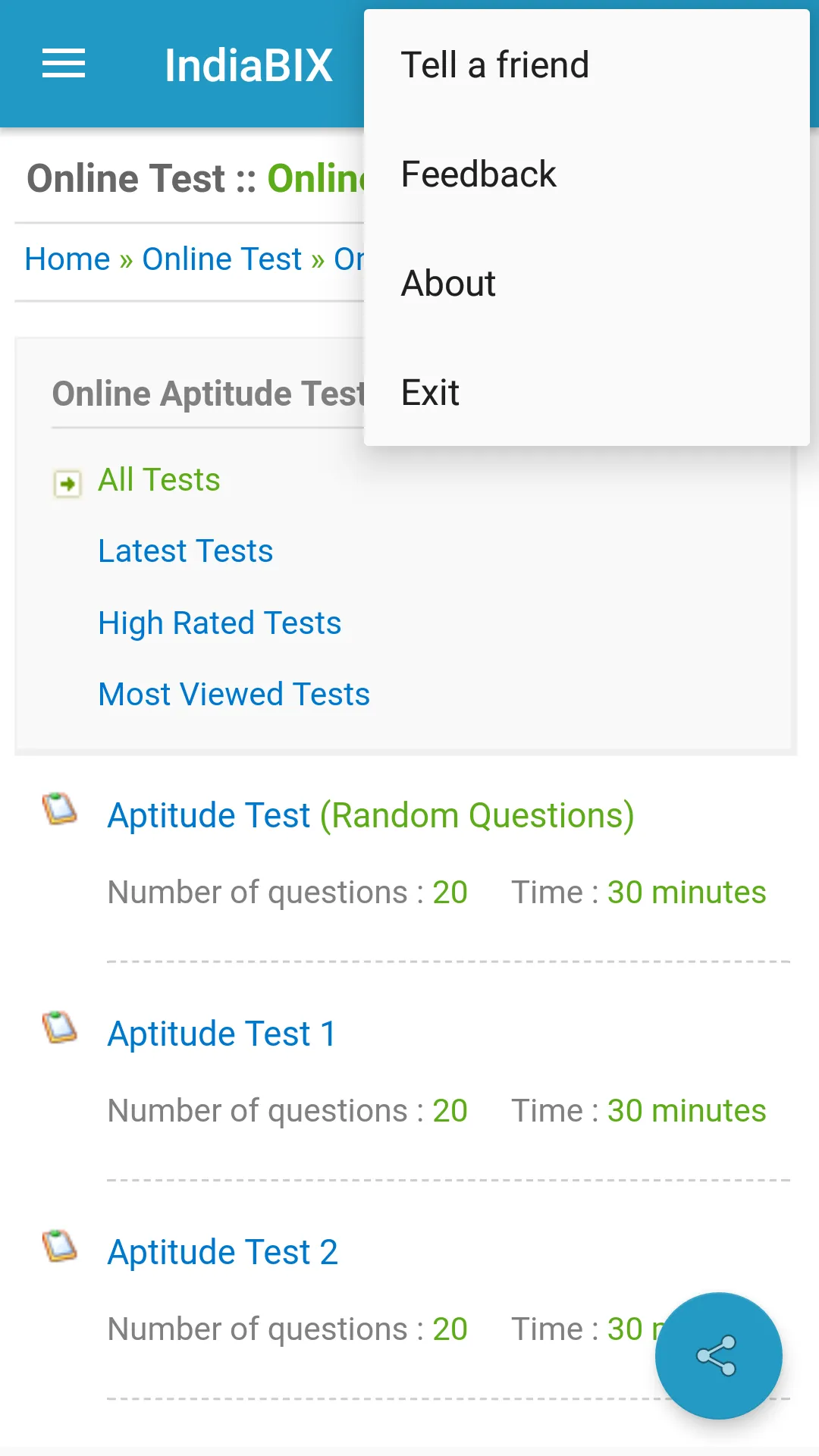Go to the Home breadcrumb link
The width and height of the screenshot is (819, 1456).
click(67, 259)
